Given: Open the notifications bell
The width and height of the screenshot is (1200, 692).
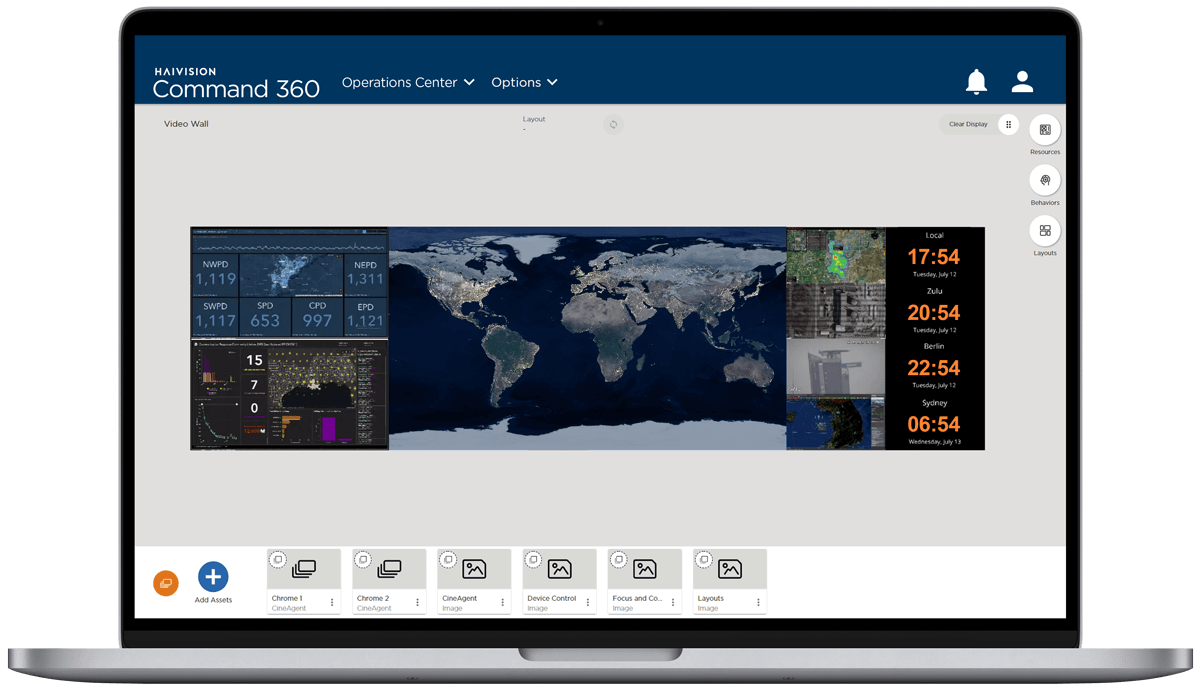Looking at the screenshot, I should (976, 82).
